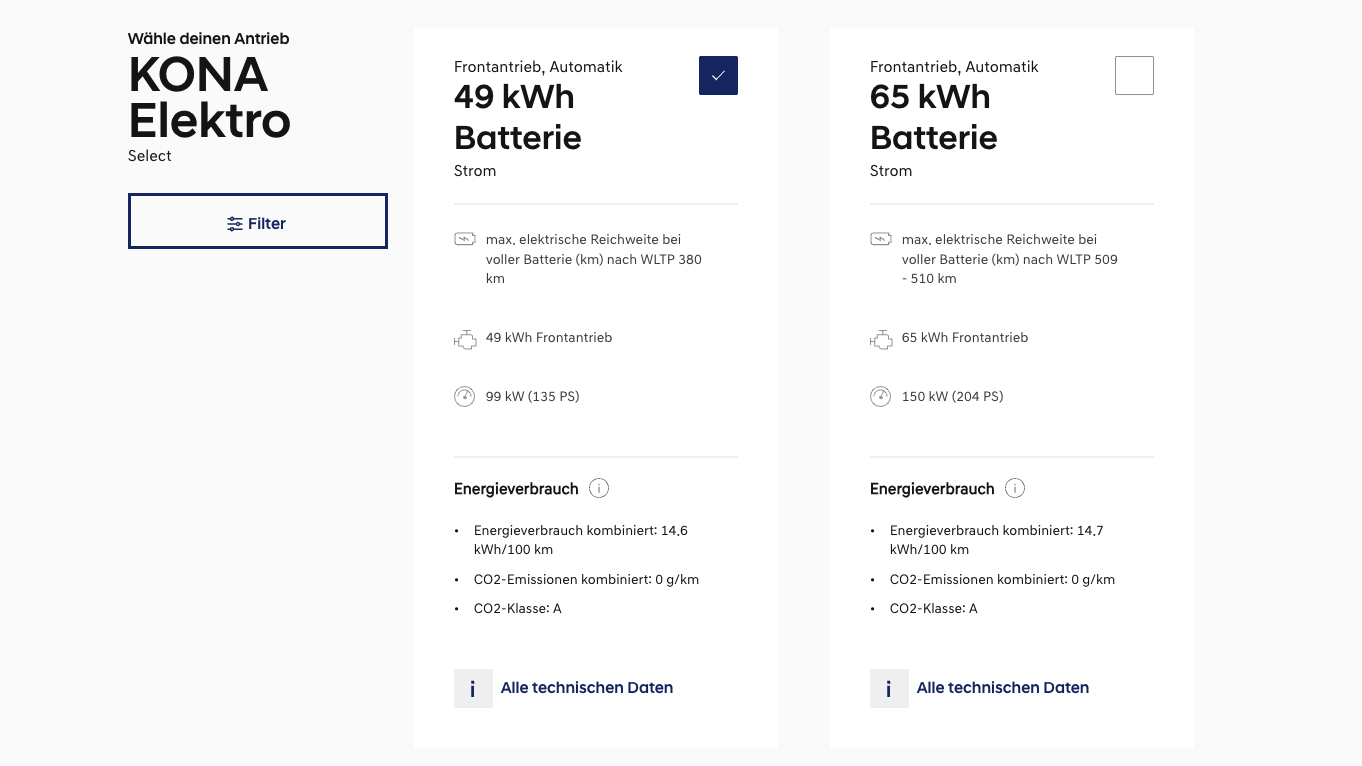The image size is (1362, 766).
Task: Select the 65 kWh Batterie checkbox
Action: tap(1134, 76)
